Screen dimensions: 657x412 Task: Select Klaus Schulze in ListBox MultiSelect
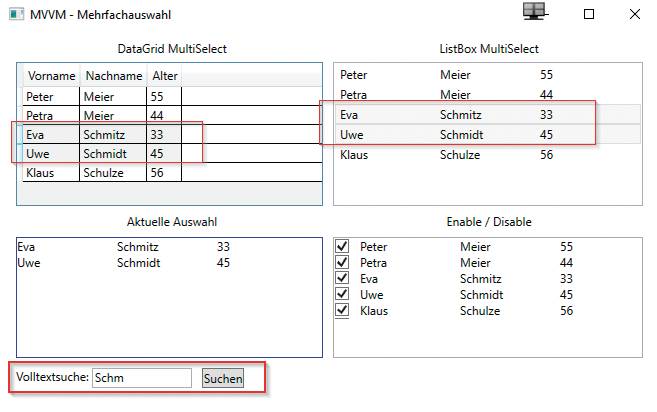[488, 155]
